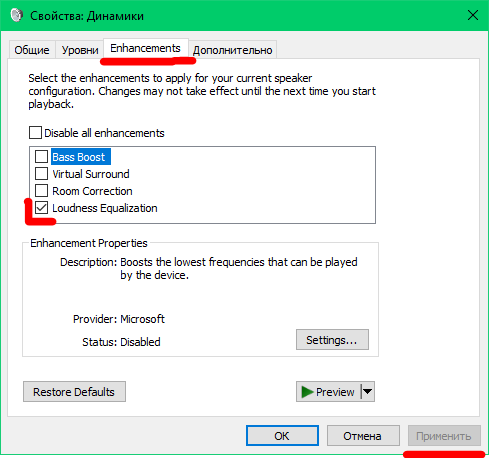Screen dimensions: 489x458
Task: Close the Свойства: Динамики dialog
Action: click(473, 15)
